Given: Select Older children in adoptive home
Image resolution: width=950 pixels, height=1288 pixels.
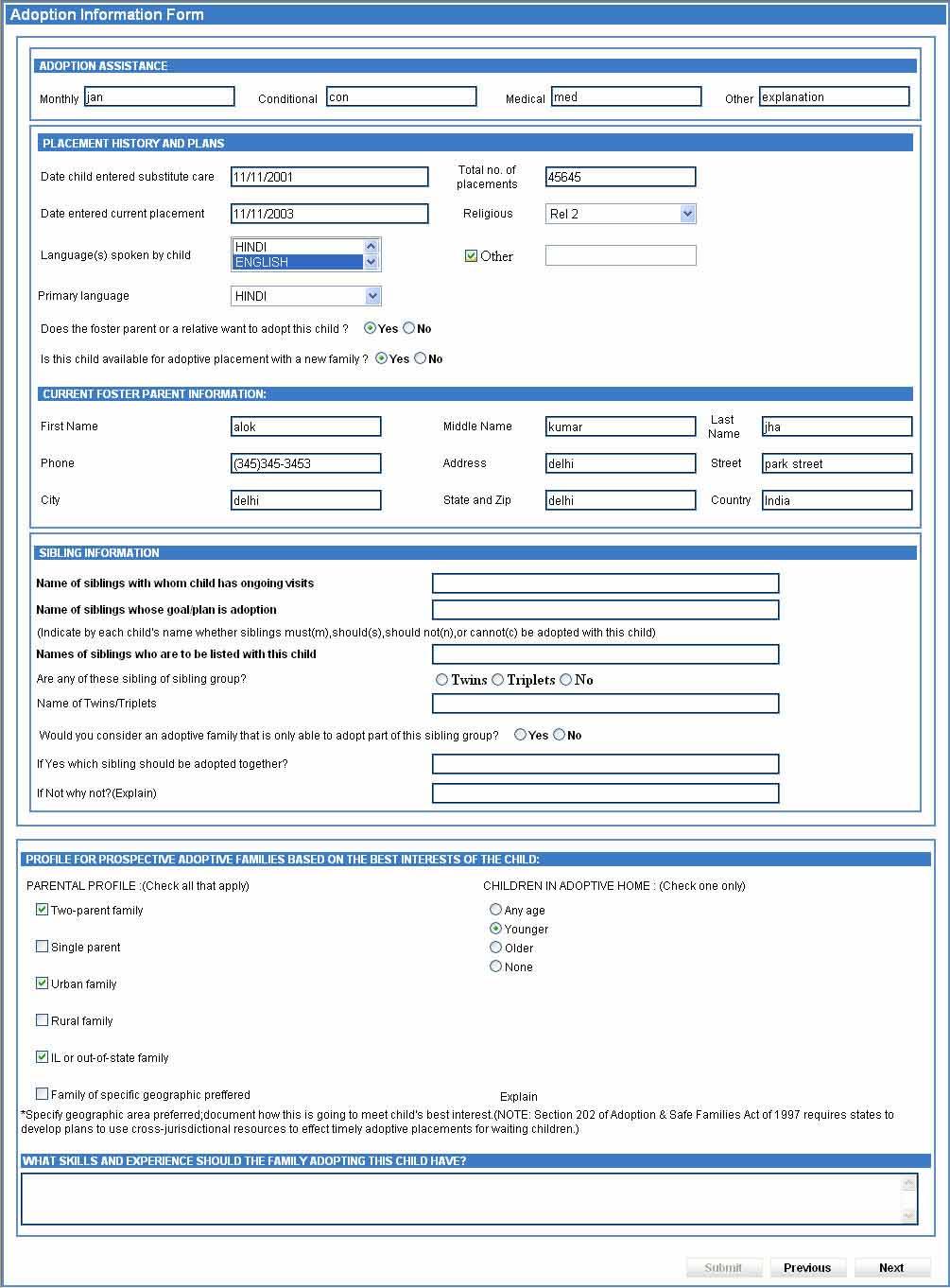Looking at the screenshot, I should 495,948.
